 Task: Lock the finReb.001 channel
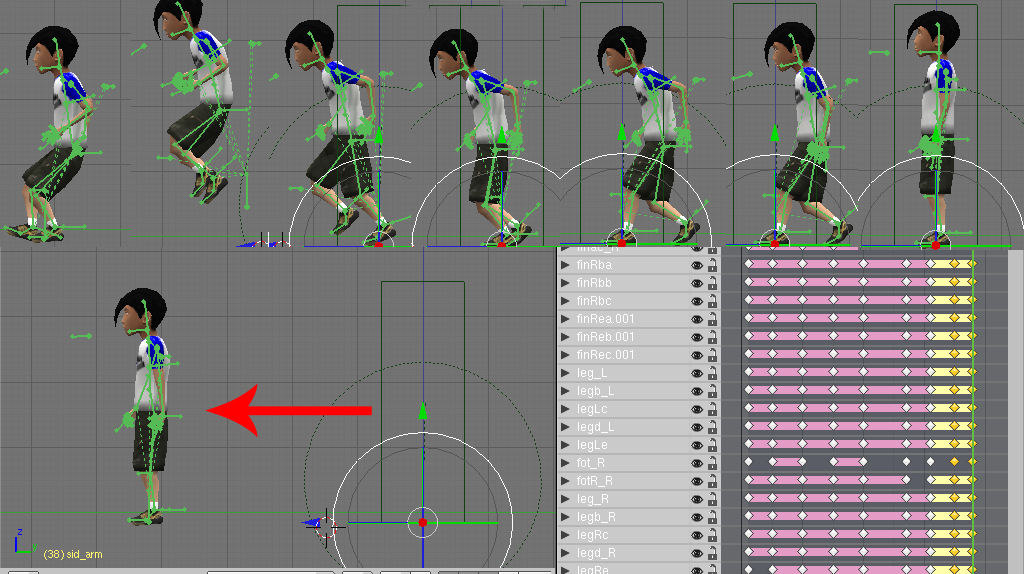point(712,337)
